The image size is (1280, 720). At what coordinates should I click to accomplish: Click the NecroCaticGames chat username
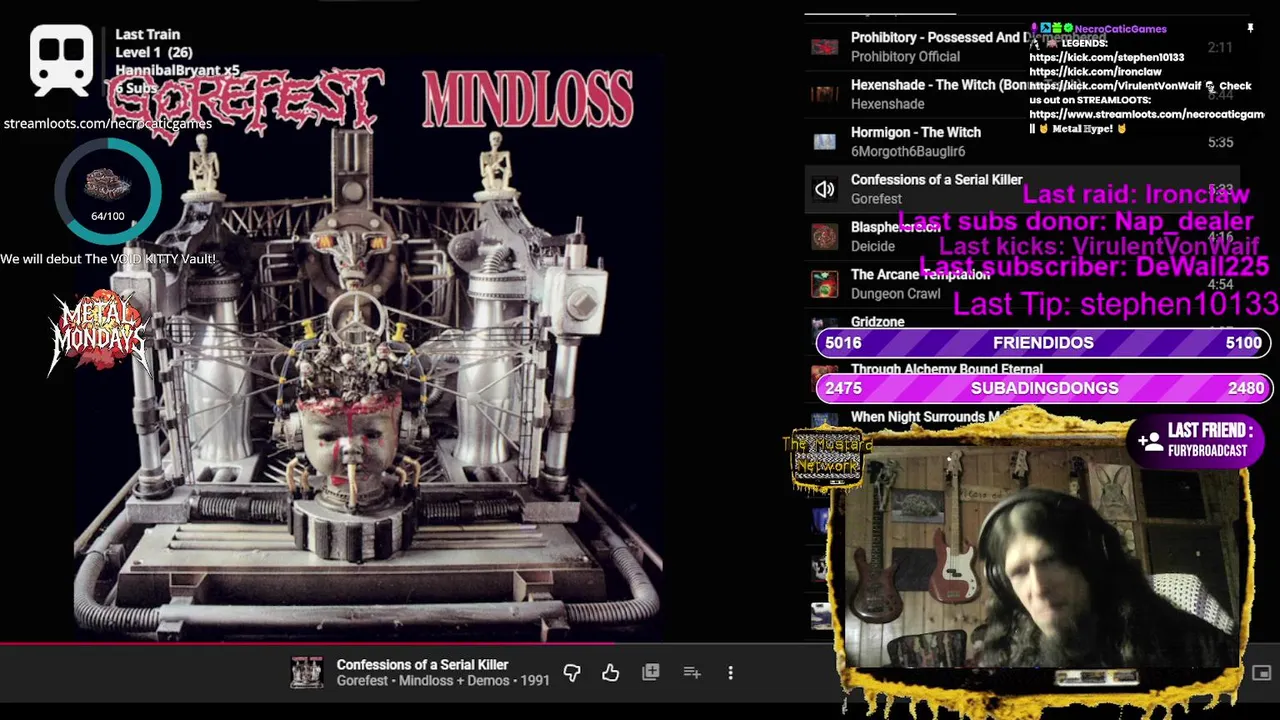[1120, 29]
